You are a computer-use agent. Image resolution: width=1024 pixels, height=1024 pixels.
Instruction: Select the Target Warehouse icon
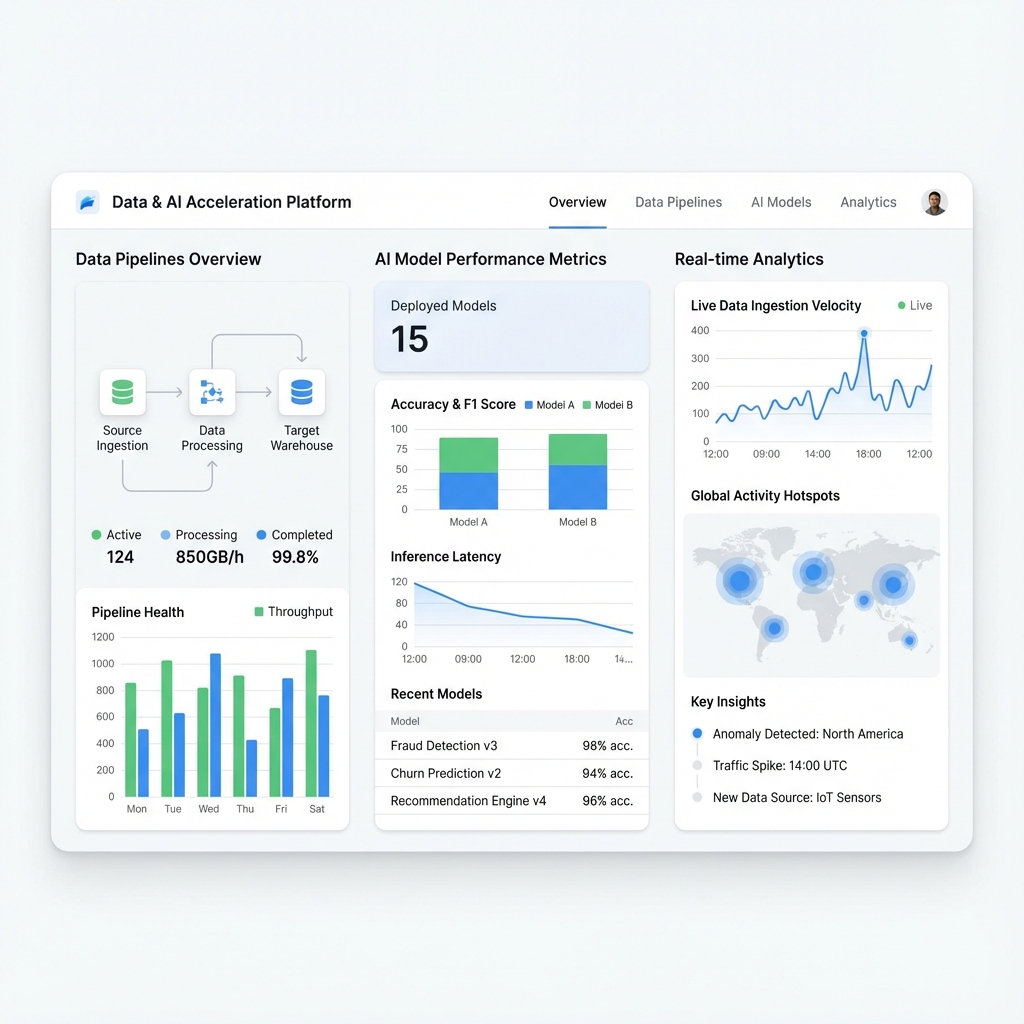coord(301,392)
